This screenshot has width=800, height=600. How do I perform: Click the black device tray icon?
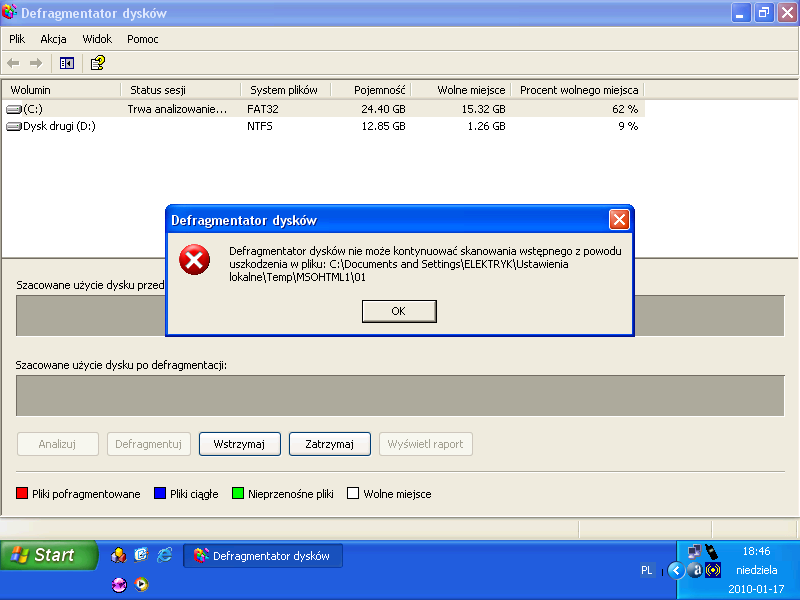(712, 552)
